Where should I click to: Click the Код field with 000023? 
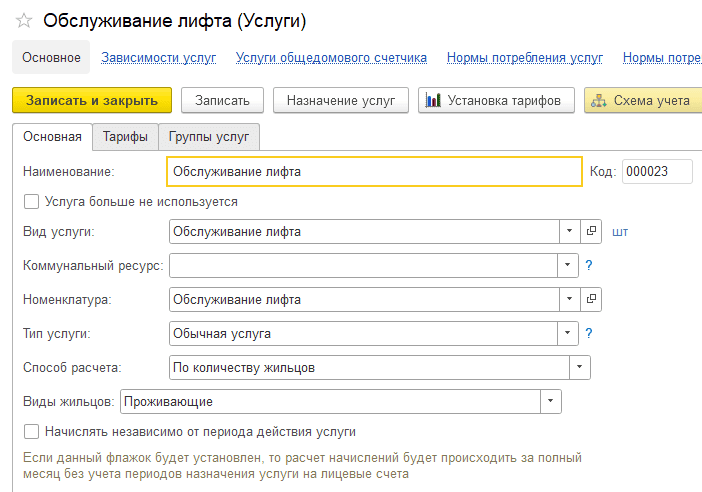(656, 172)
